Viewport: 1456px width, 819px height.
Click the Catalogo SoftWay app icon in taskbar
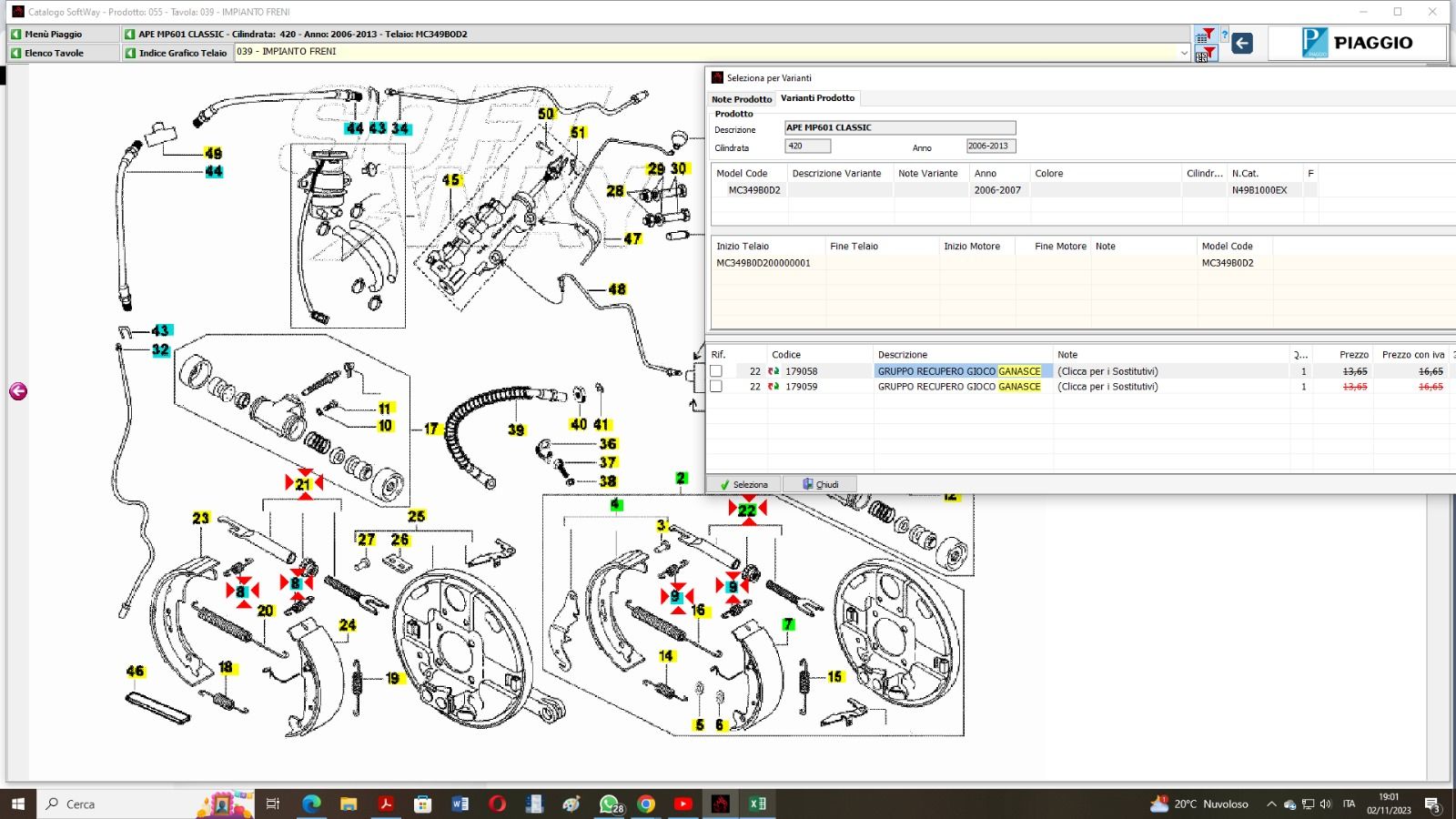(x=720, y=804)
